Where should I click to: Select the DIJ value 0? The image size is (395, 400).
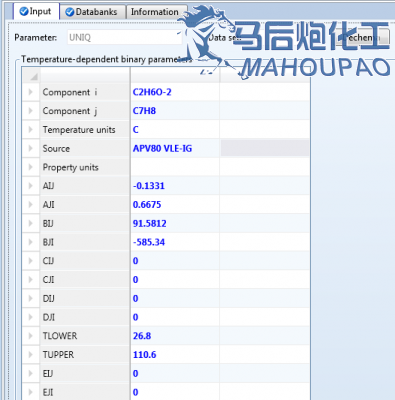click(175, 298)
